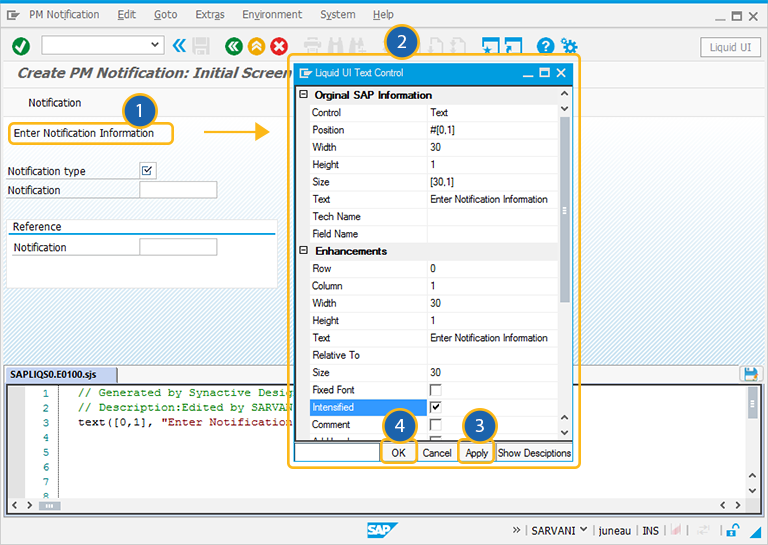This screenshot has width=768, height=545.
Task: Click the faded transfer arrows status bar icon
Action: 703,530
